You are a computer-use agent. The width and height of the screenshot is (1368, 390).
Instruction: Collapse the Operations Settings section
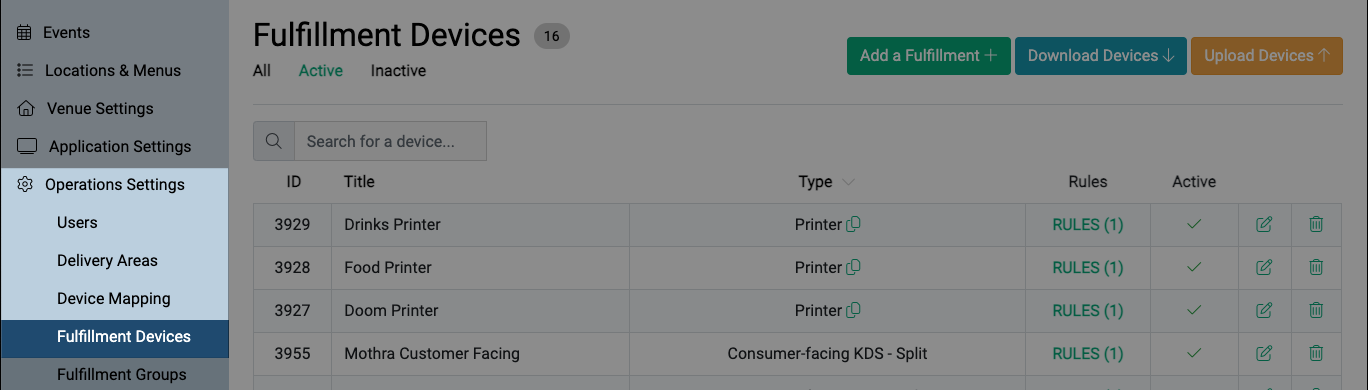point(114,185)
